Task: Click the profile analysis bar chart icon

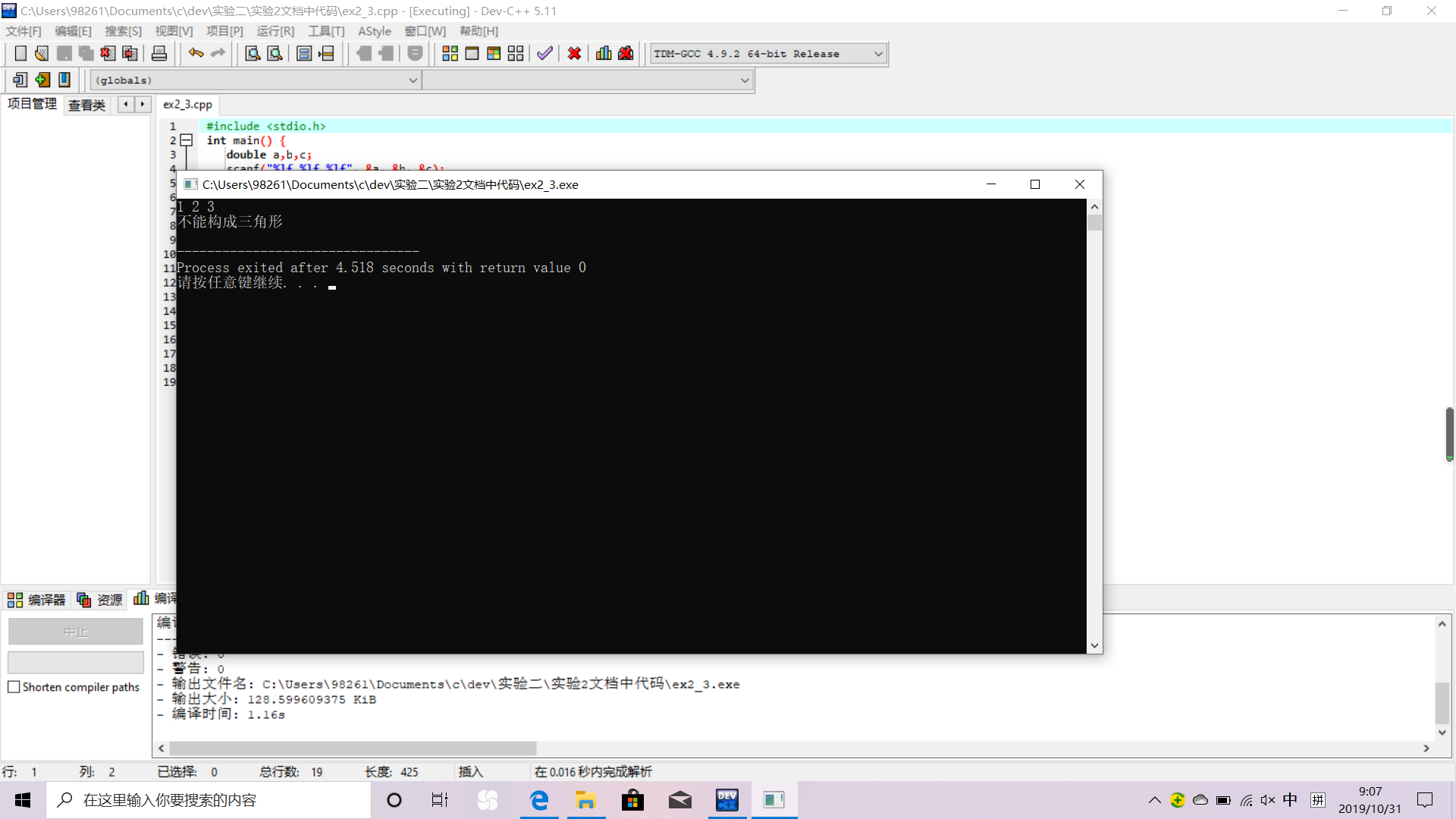Action: [x=604, y=54]
